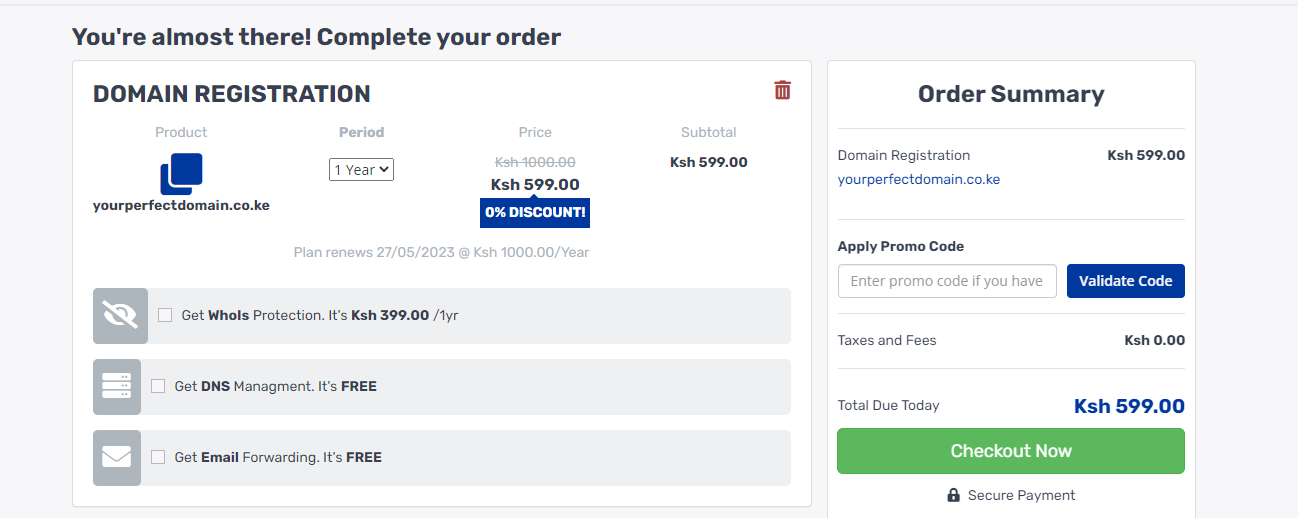Viewport: 1298px width, 518px height.
Task: Focus the promo code input field
Action: click(x=946, y=281)
